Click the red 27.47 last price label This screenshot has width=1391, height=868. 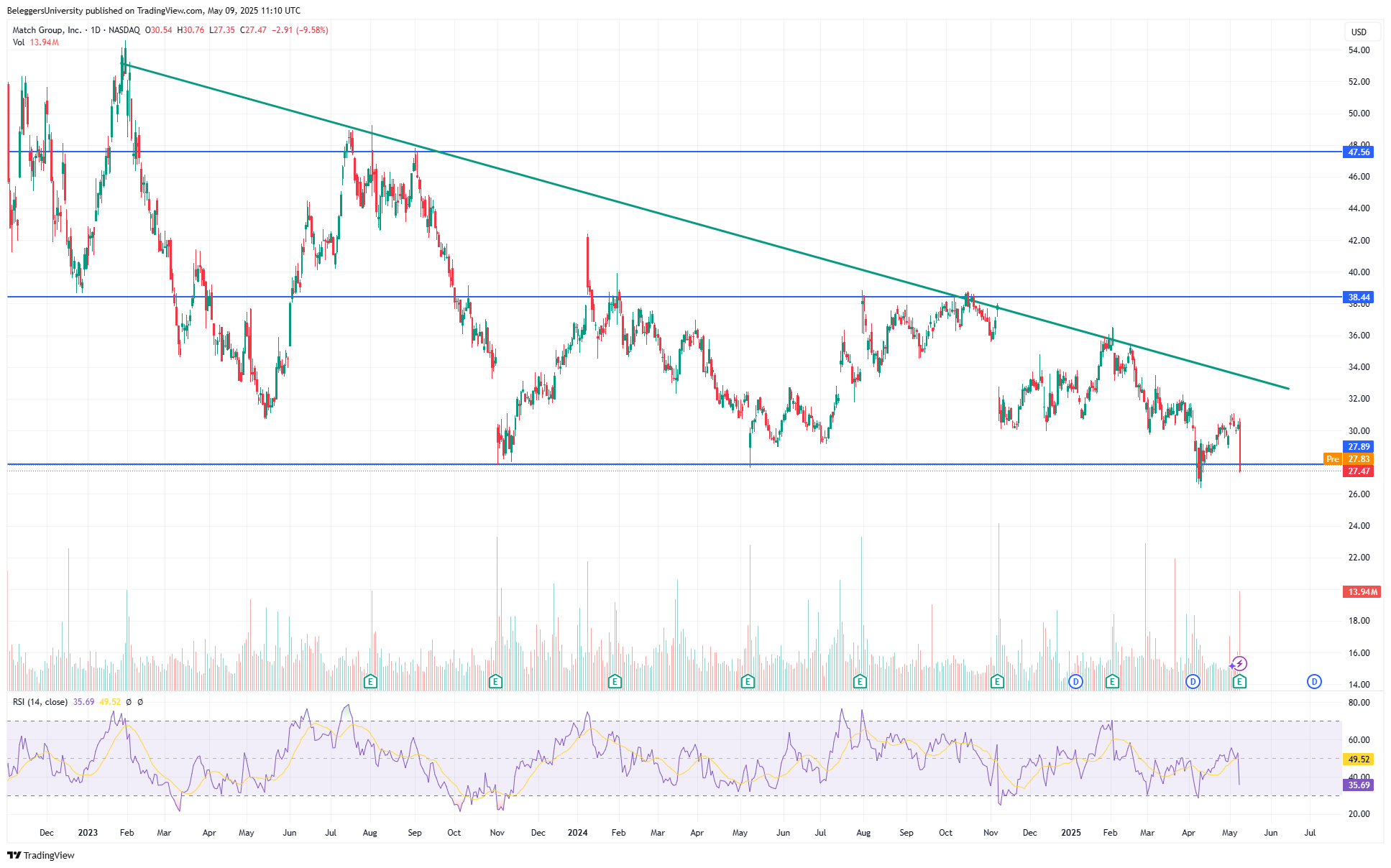click(x=1358, y=471)
